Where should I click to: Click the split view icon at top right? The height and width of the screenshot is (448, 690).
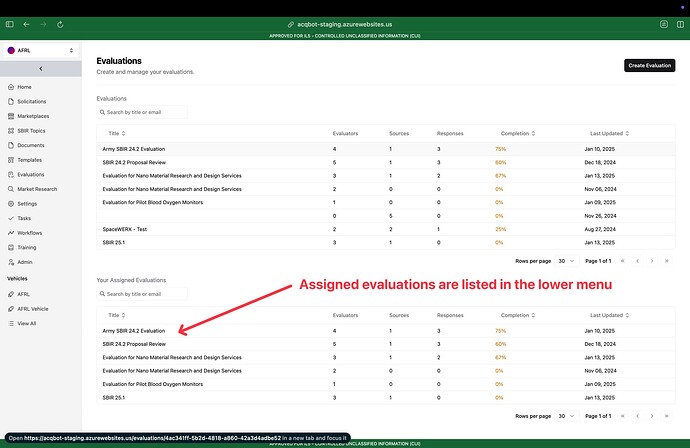(x=680, y=24)
